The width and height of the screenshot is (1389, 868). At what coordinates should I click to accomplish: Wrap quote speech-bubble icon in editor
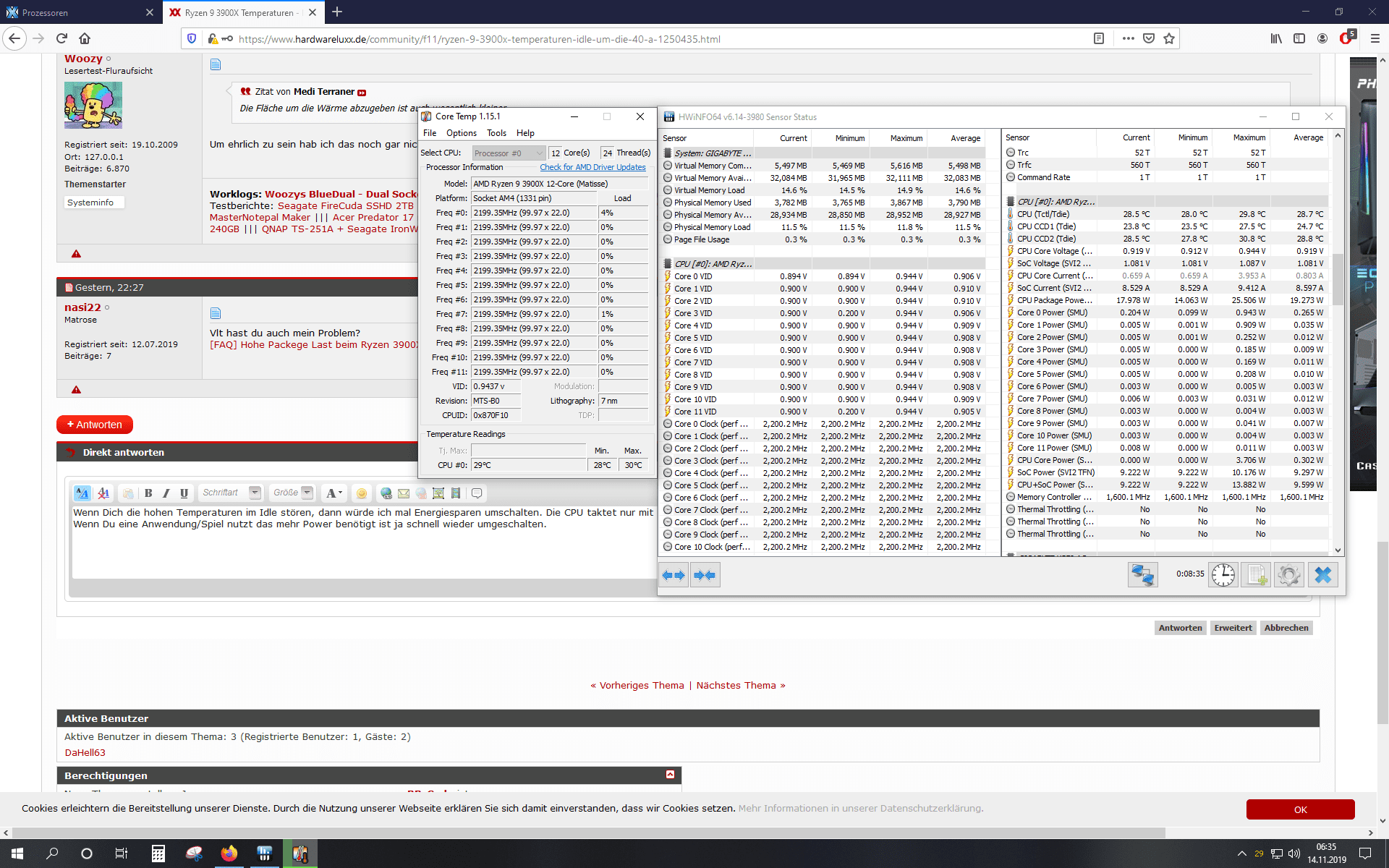point(477,493)
